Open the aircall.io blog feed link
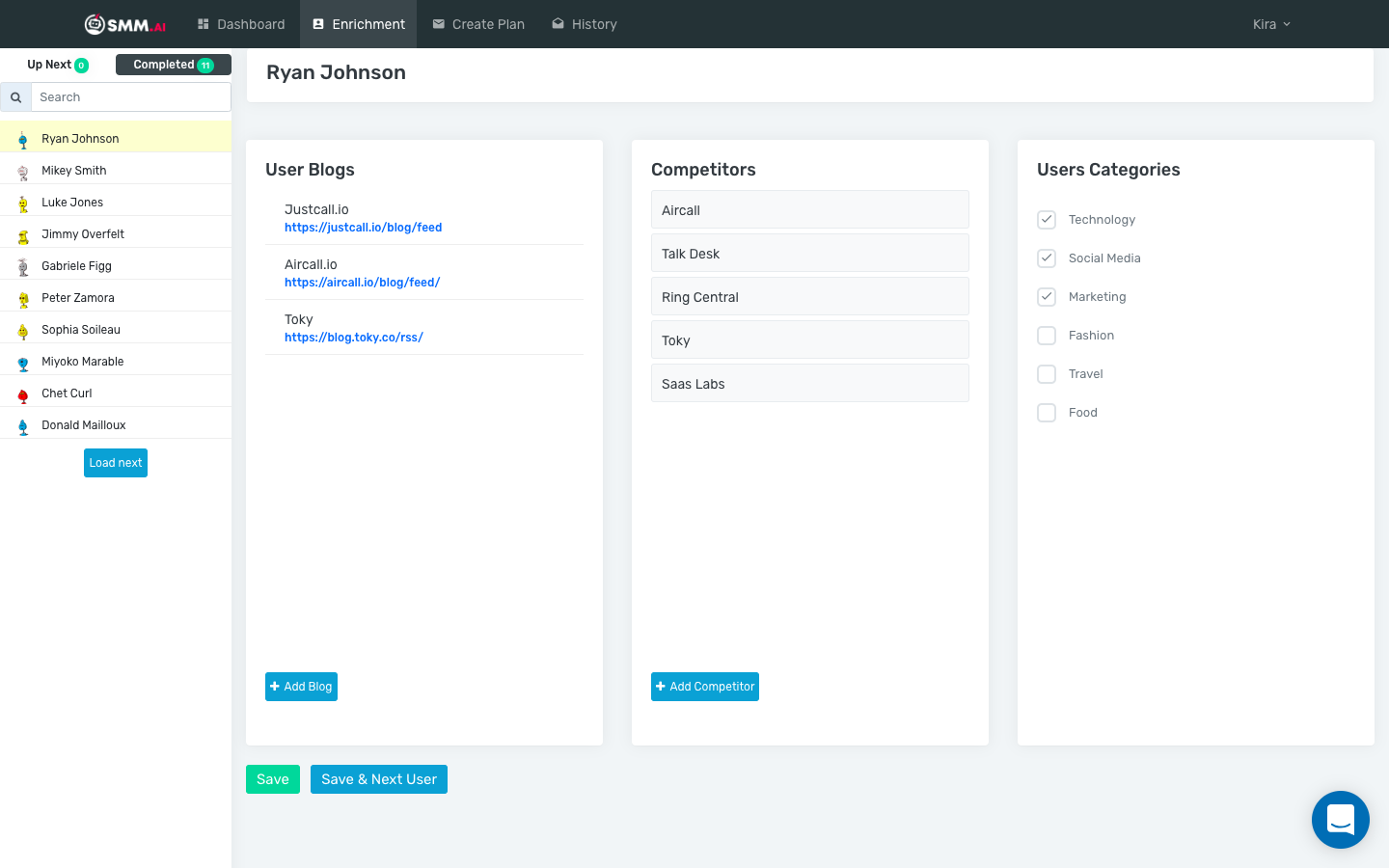1389x868 pixels. pos(362,283)
